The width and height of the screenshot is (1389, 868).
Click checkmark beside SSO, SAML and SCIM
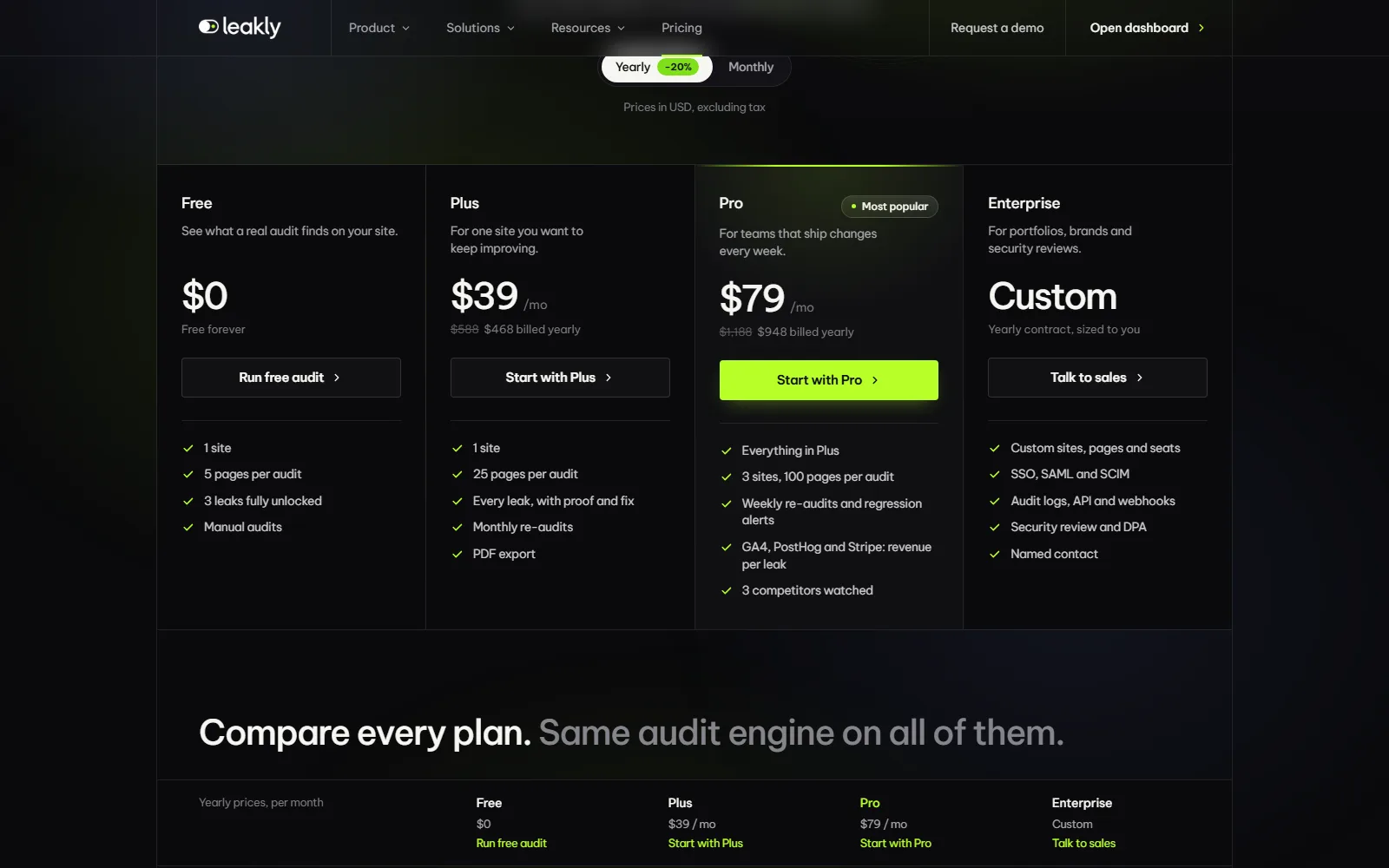coord(995,475)
